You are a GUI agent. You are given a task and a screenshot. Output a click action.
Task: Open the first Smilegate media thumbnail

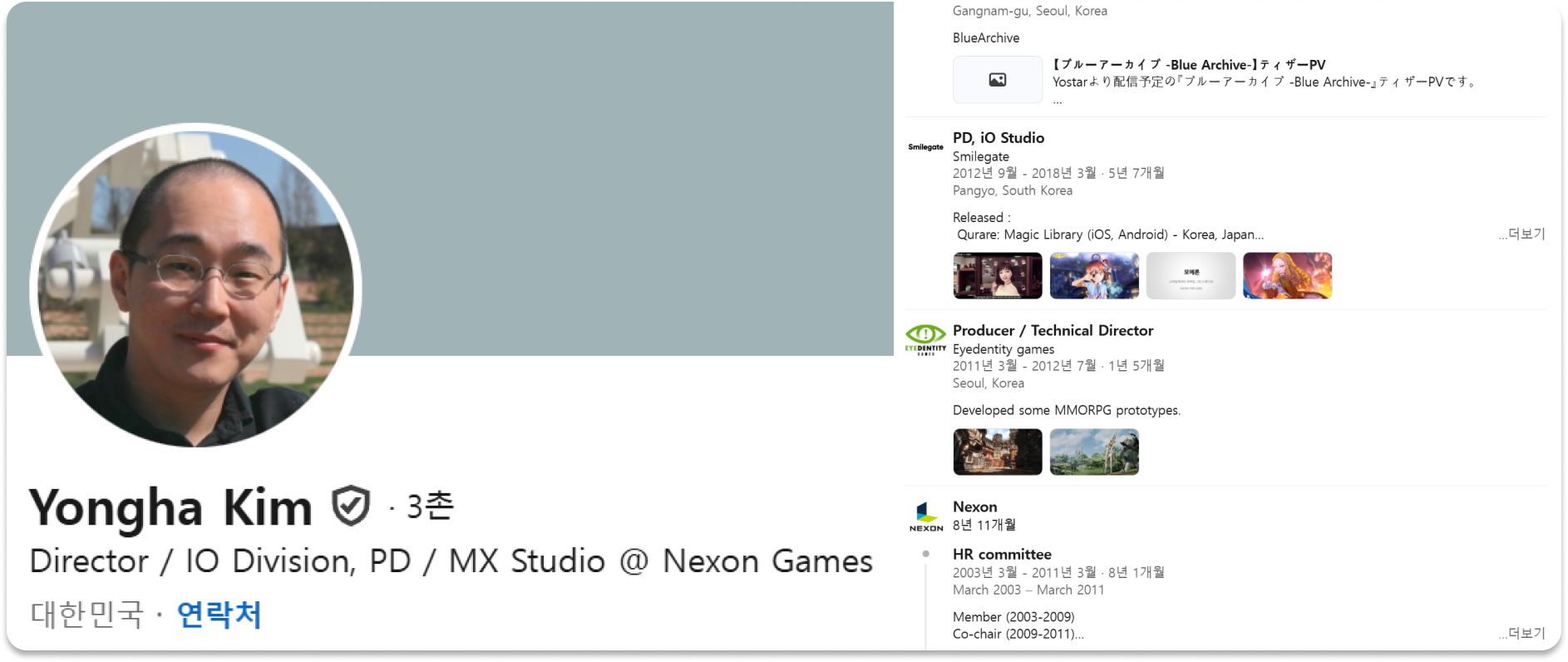tap(997, 275)
